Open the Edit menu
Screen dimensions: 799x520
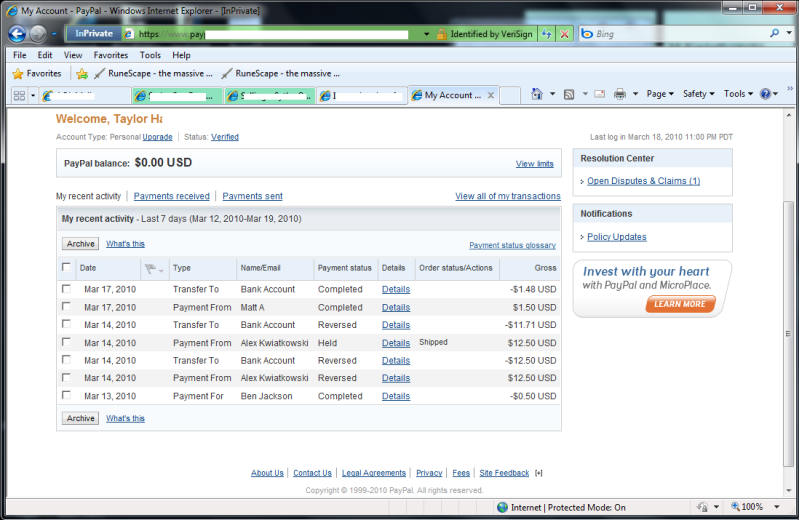point(45,55)
